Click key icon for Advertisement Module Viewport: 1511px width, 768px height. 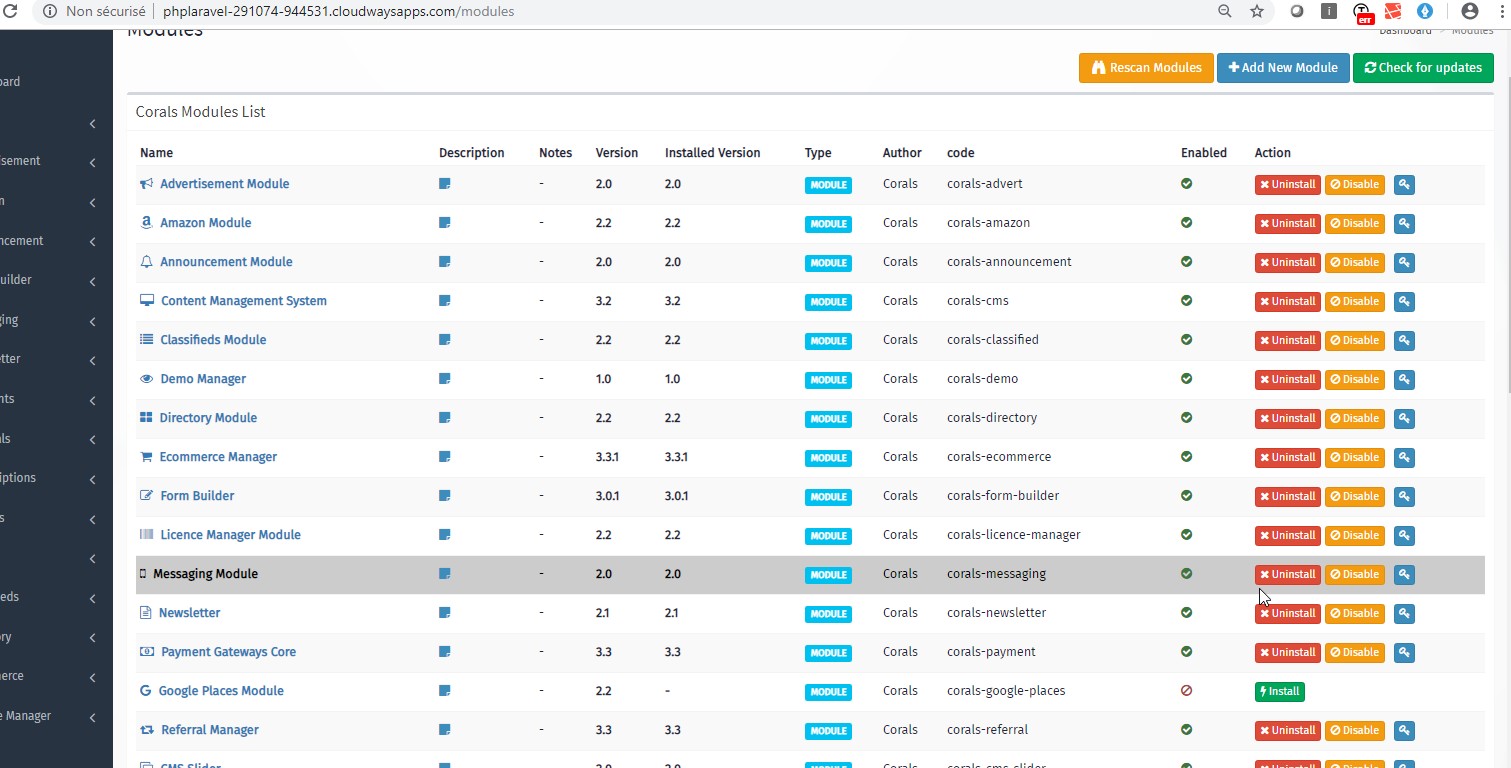(x=1404, y=184)
